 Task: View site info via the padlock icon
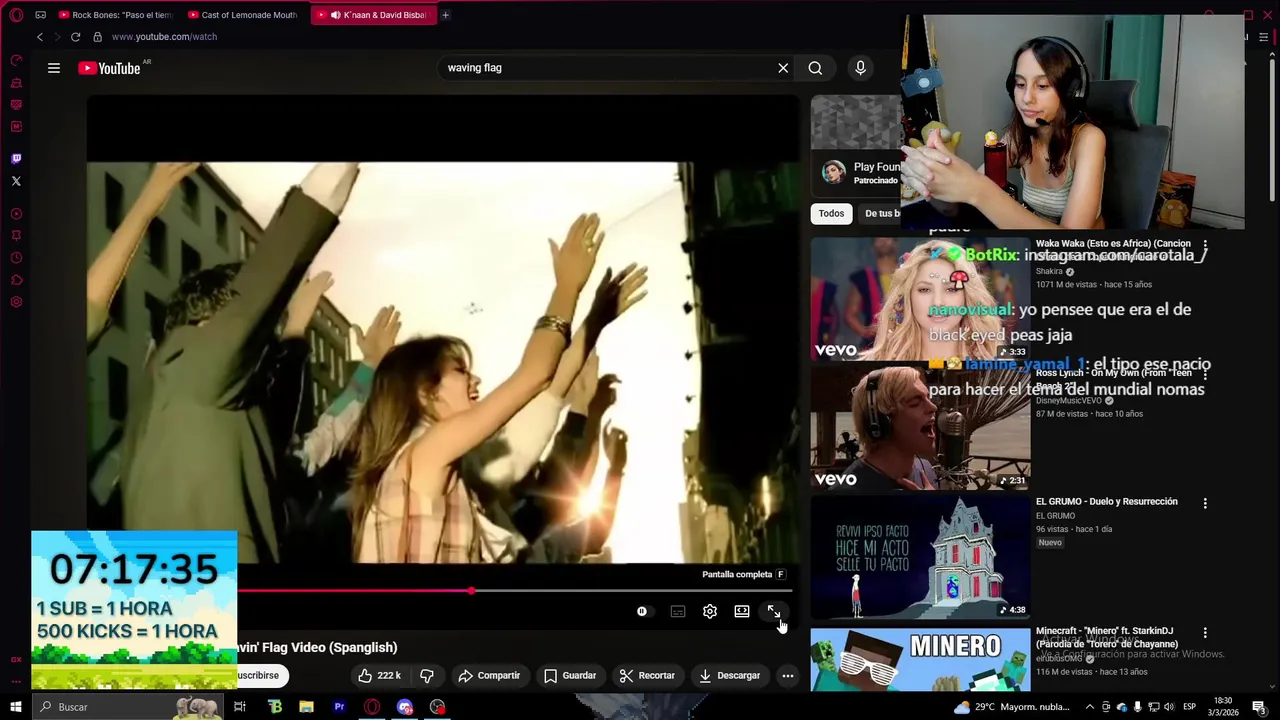click(x=97, y=37)
